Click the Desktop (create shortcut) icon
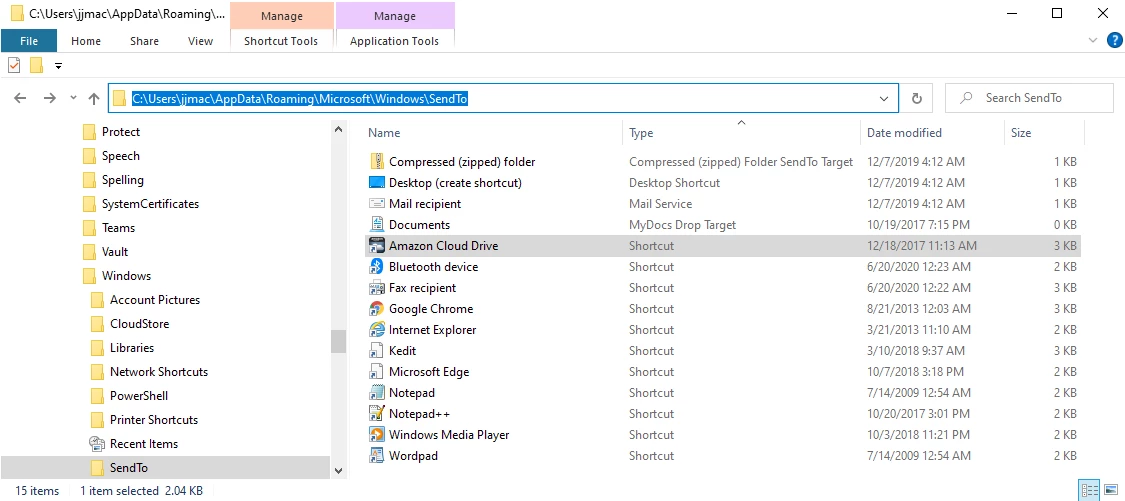Image resolution: width=1125 pixels, height=501 pixels. [377, 182]
